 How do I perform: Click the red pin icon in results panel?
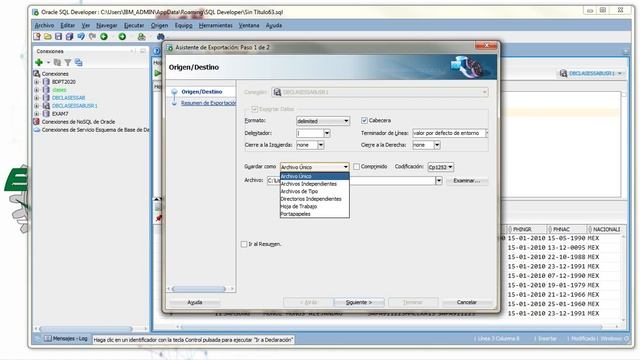(158, 218)
